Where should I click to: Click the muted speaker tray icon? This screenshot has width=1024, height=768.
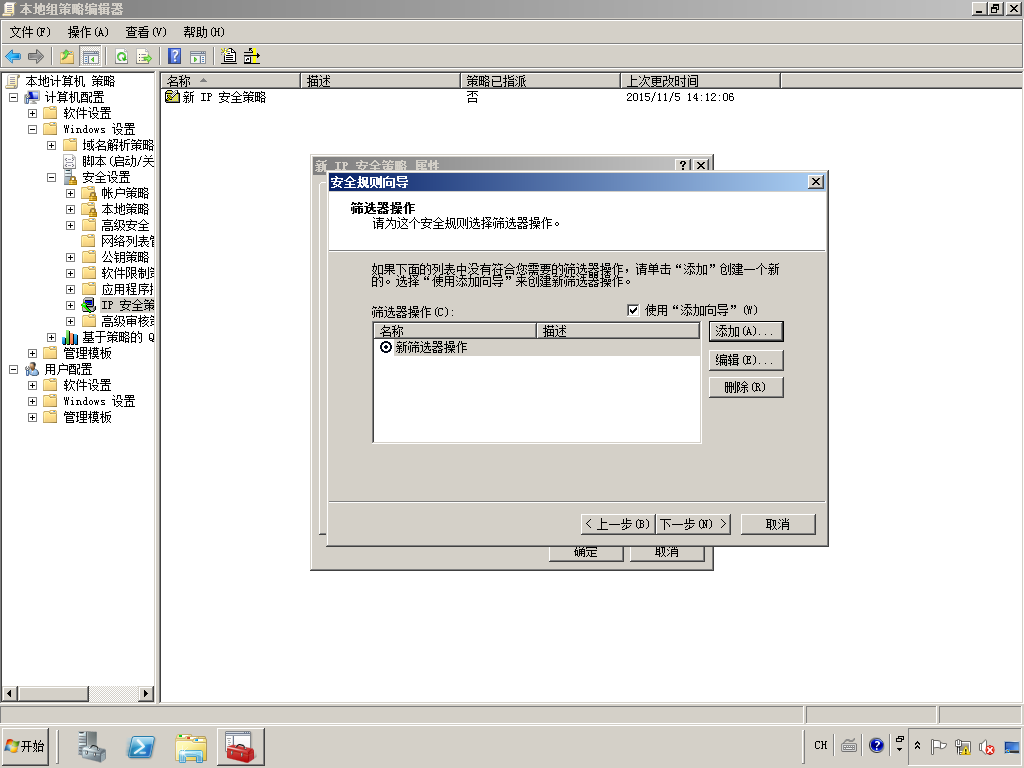986,746
